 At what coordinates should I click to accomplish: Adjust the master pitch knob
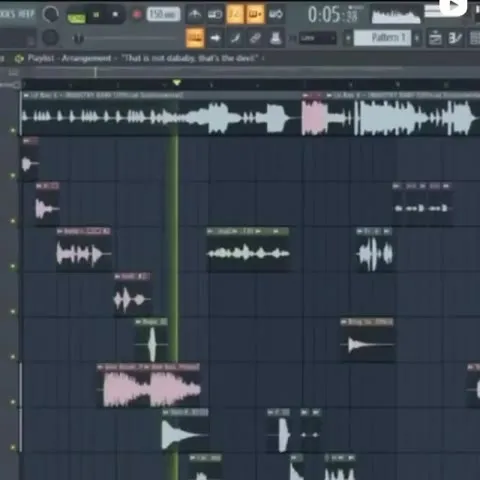click(50, 38)
